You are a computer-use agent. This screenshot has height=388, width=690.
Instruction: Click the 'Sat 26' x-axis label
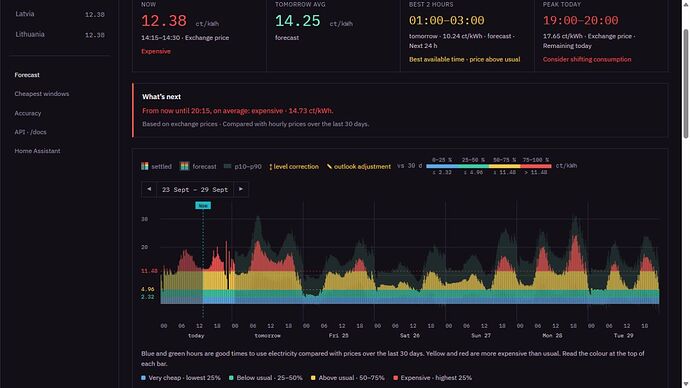pyautogui.click(x=410, y=336)
